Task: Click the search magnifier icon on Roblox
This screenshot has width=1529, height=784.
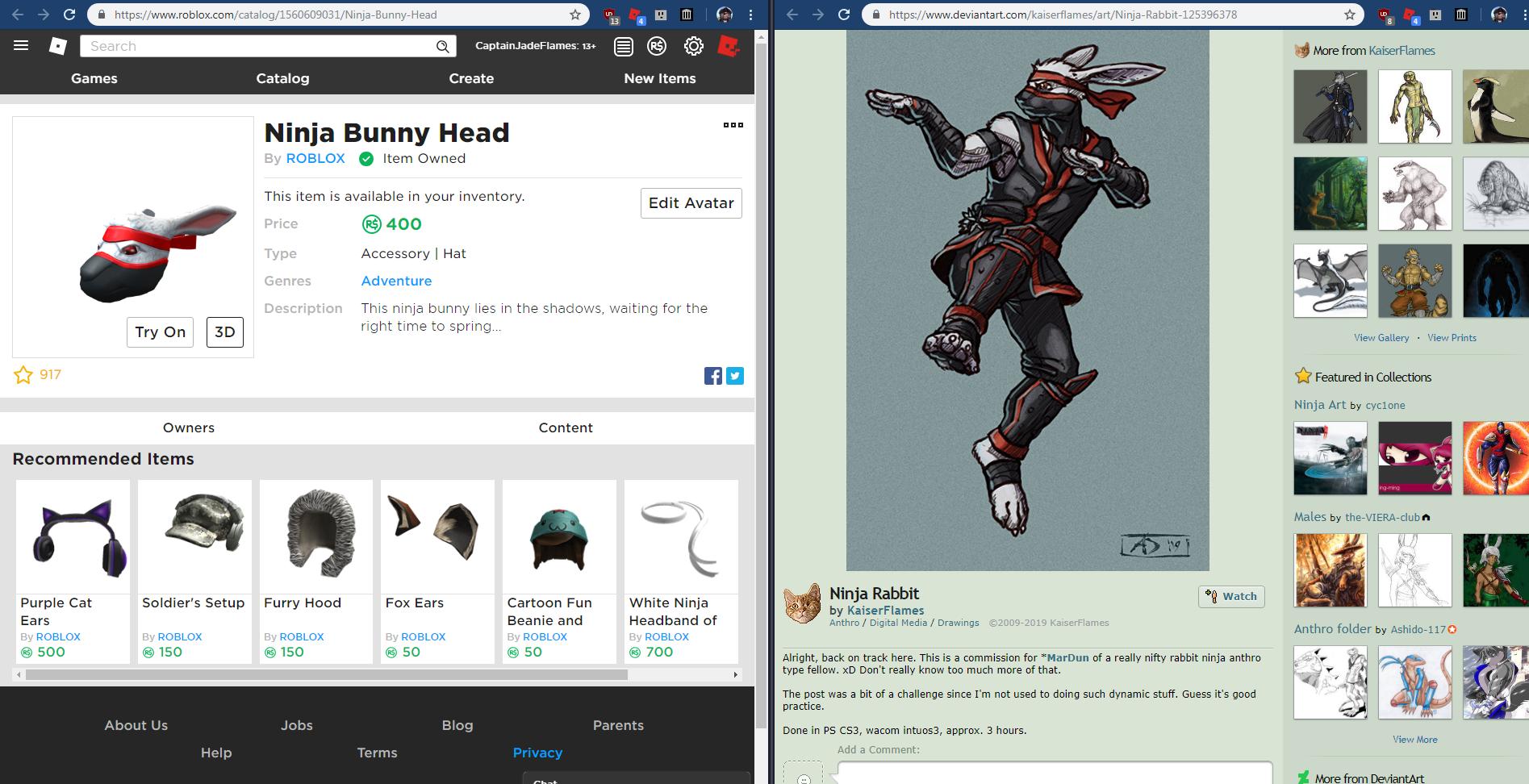Action: (x=442, y=47)
